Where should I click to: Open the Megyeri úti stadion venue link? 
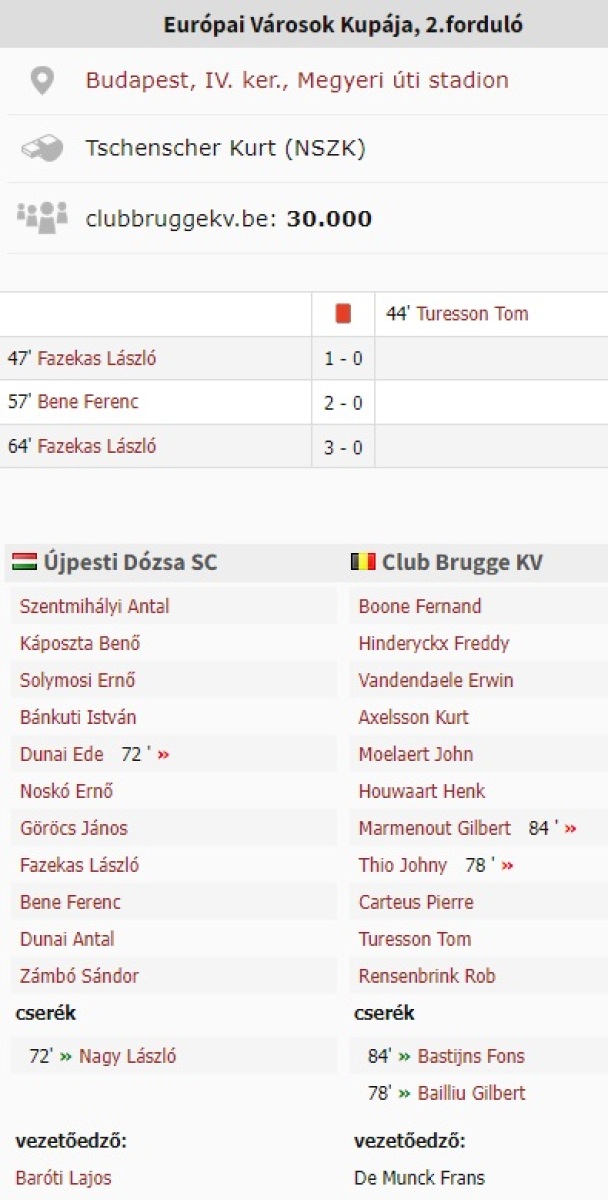pyautogui.click(x=297, y=80)
